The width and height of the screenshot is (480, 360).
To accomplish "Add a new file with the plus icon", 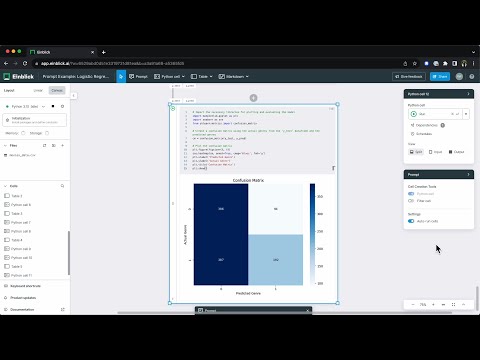I will coord(62,145).
